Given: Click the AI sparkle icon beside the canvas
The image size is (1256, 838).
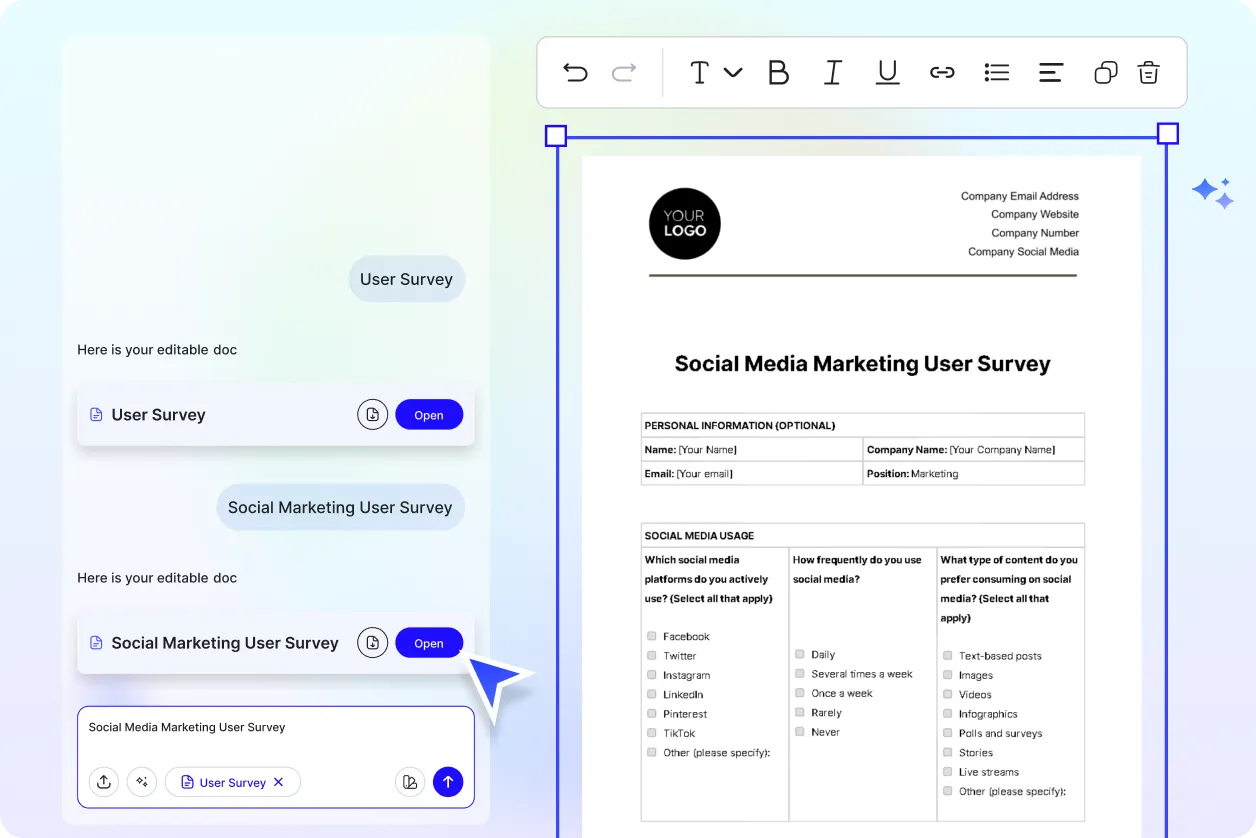Looking at the screenshot, I should [x=1212, y=192].
